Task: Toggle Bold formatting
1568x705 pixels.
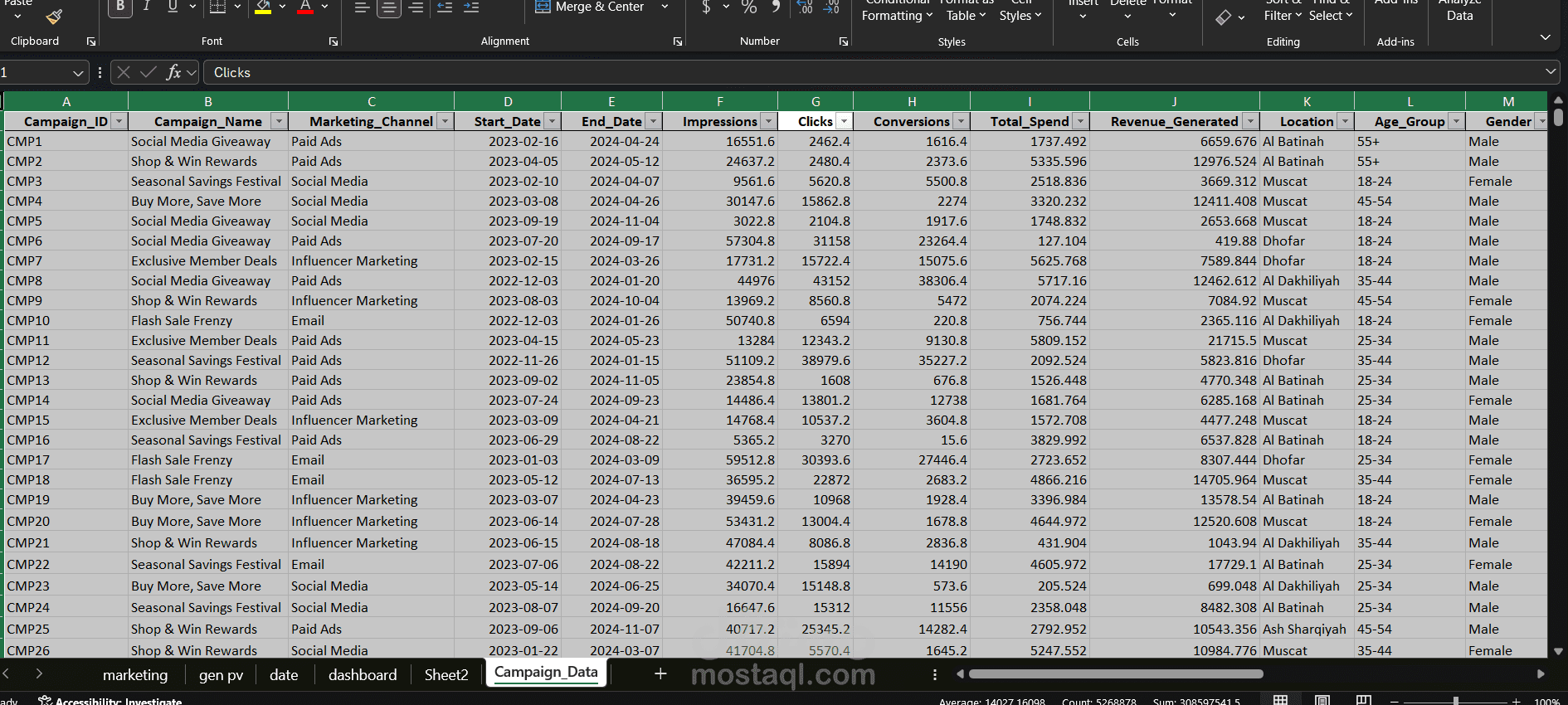Action: 120,7
